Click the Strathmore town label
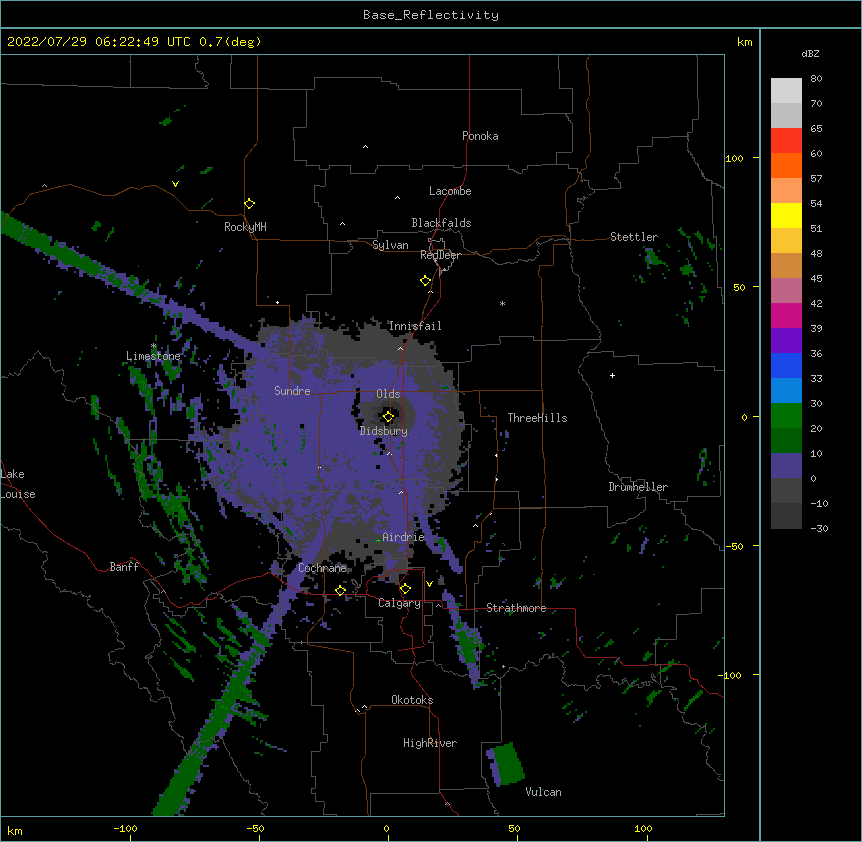The width and height of the screenshot is (862, 842). tap(516, 608)
